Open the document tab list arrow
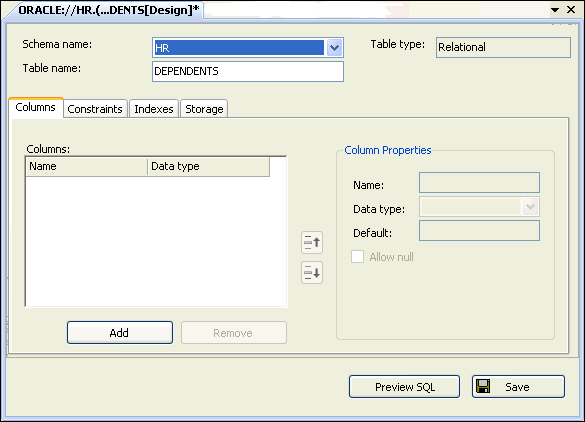This screenshot has width=585, height=422. pyautogui.click(x=555, y=10)
